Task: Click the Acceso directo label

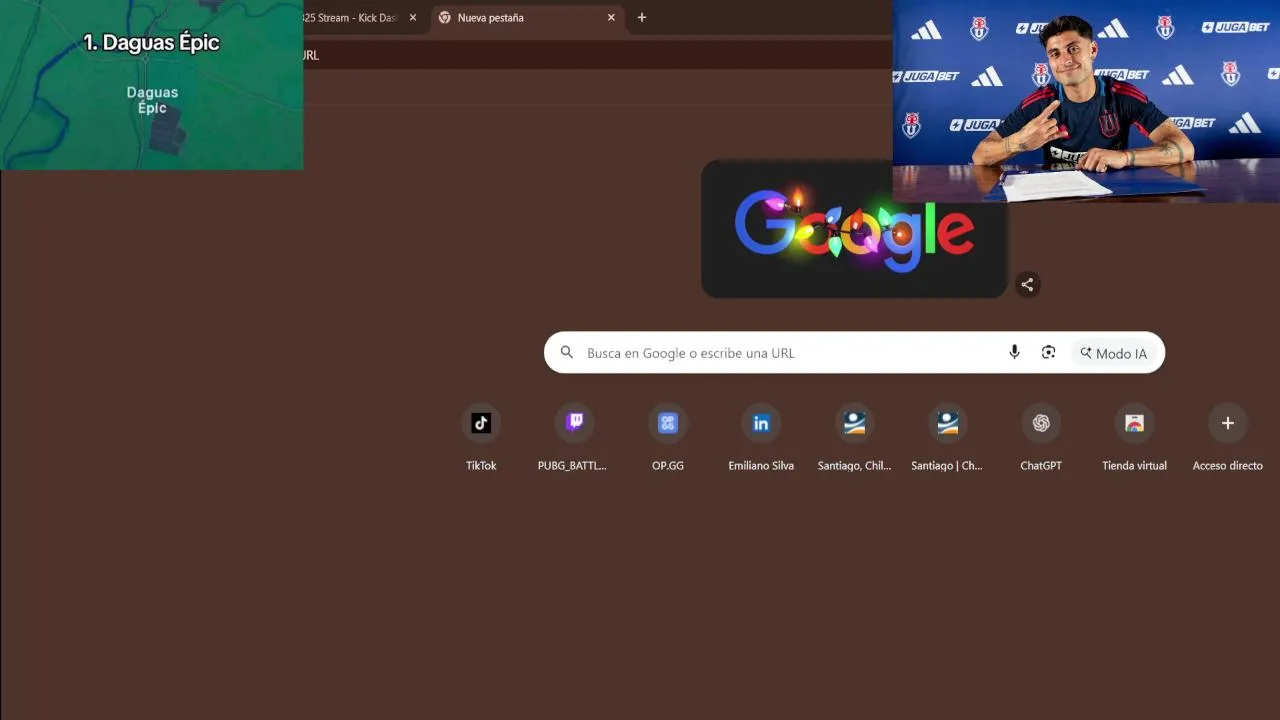Action: click(1228, 466)
